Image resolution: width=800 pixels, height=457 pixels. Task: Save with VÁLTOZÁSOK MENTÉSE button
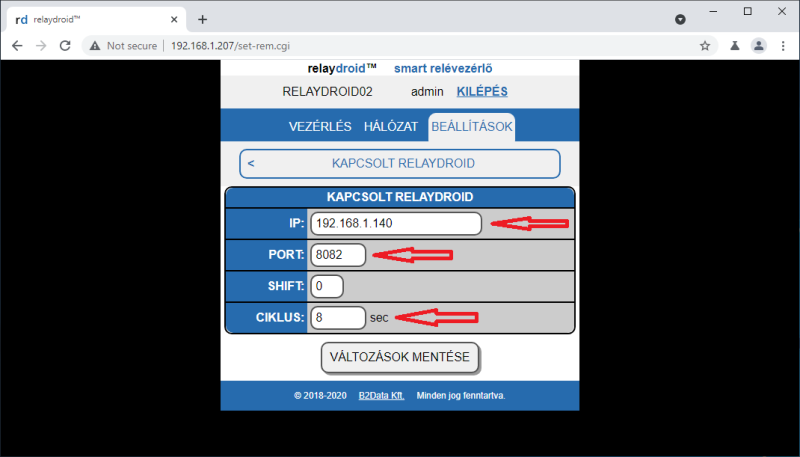coord(400,357)
